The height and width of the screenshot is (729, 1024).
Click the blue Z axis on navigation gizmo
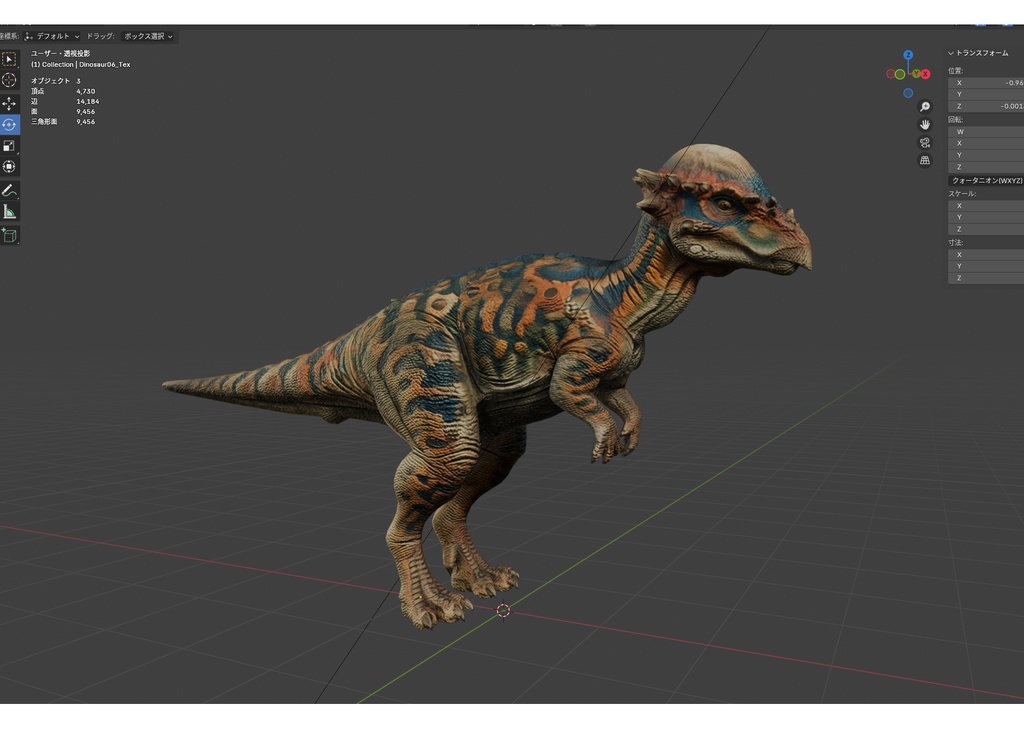tap(908, 54)
